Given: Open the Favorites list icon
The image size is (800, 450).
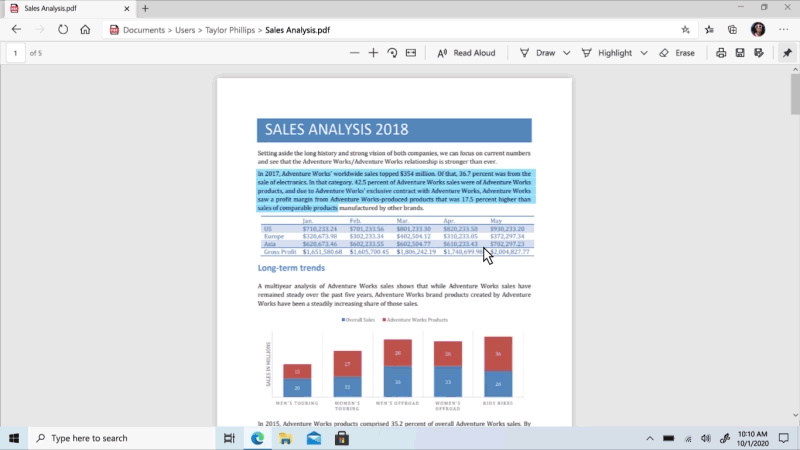Looking at the screenshot, I should coord(709,30).
